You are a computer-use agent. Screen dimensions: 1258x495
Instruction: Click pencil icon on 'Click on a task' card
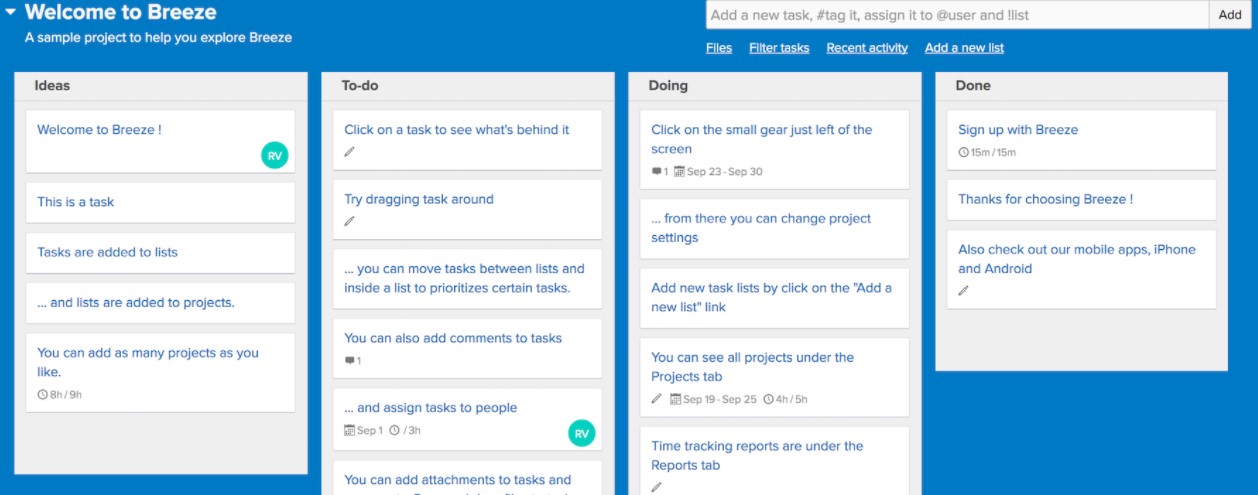point(349,152)
